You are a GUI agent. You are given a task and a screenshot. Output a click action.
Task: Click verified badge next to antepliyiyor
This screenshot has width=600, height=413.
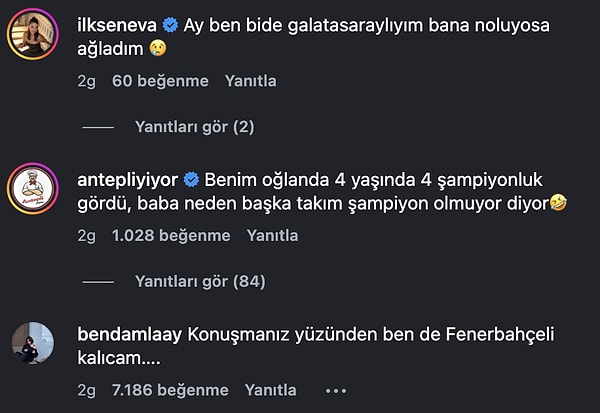(x=191, y=181)
